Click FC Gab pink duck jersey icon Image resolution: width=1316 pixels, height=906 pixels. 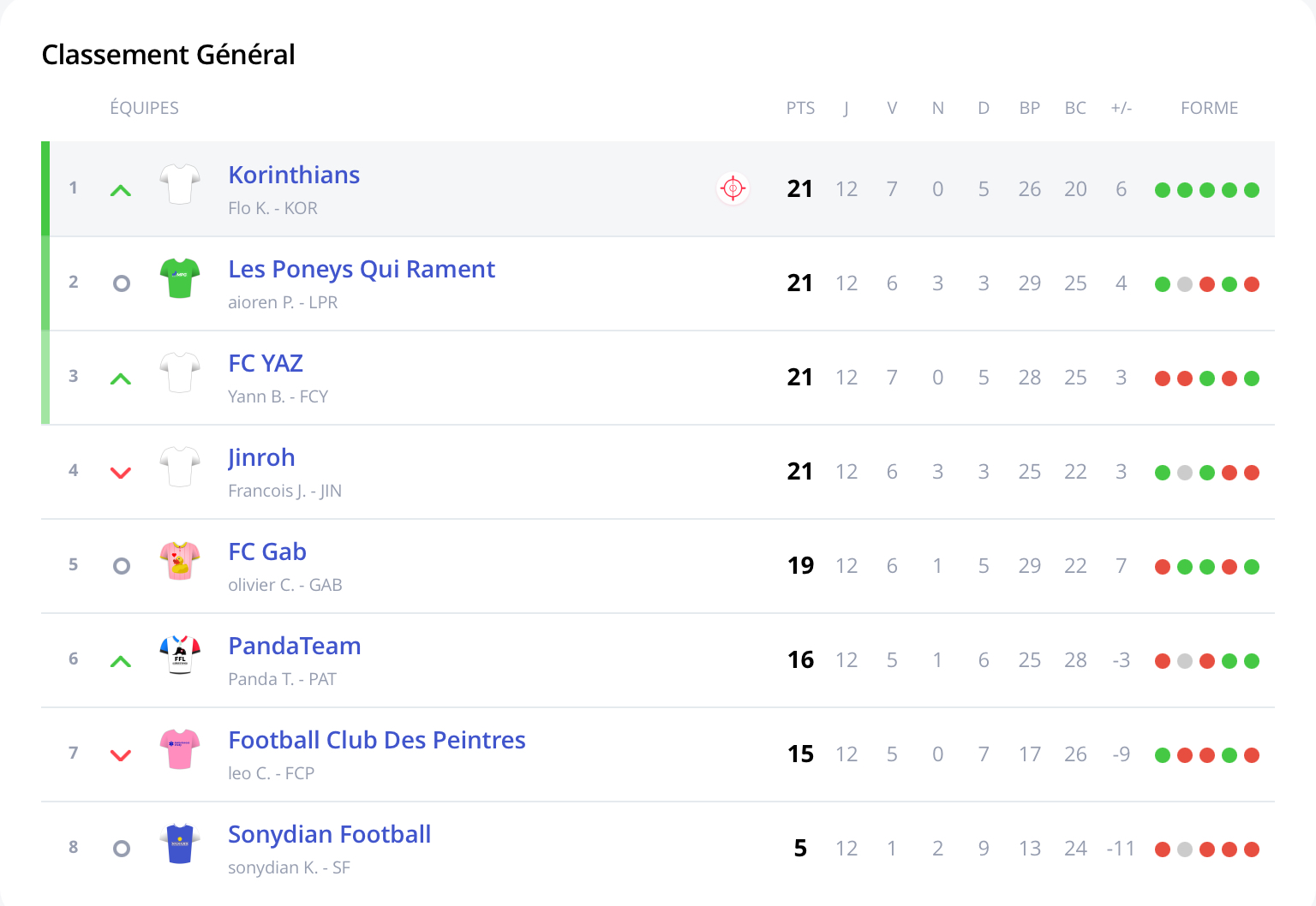point(180,561)
